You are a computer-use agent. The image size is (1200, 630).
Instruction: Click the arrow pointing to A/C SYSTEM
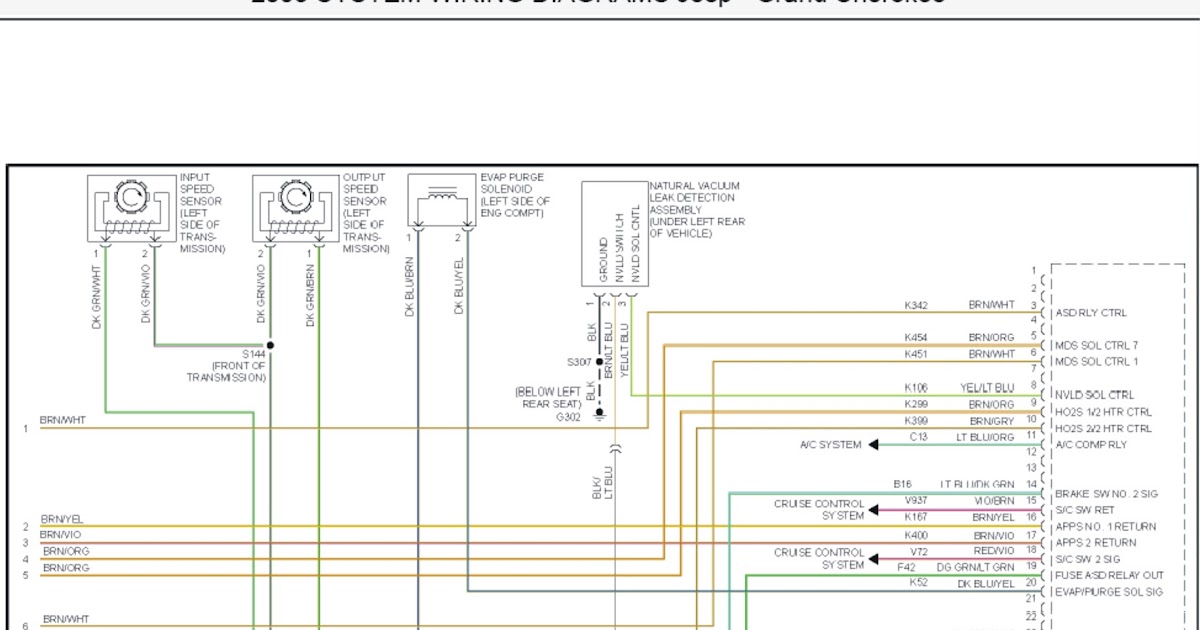pos(873,445)
